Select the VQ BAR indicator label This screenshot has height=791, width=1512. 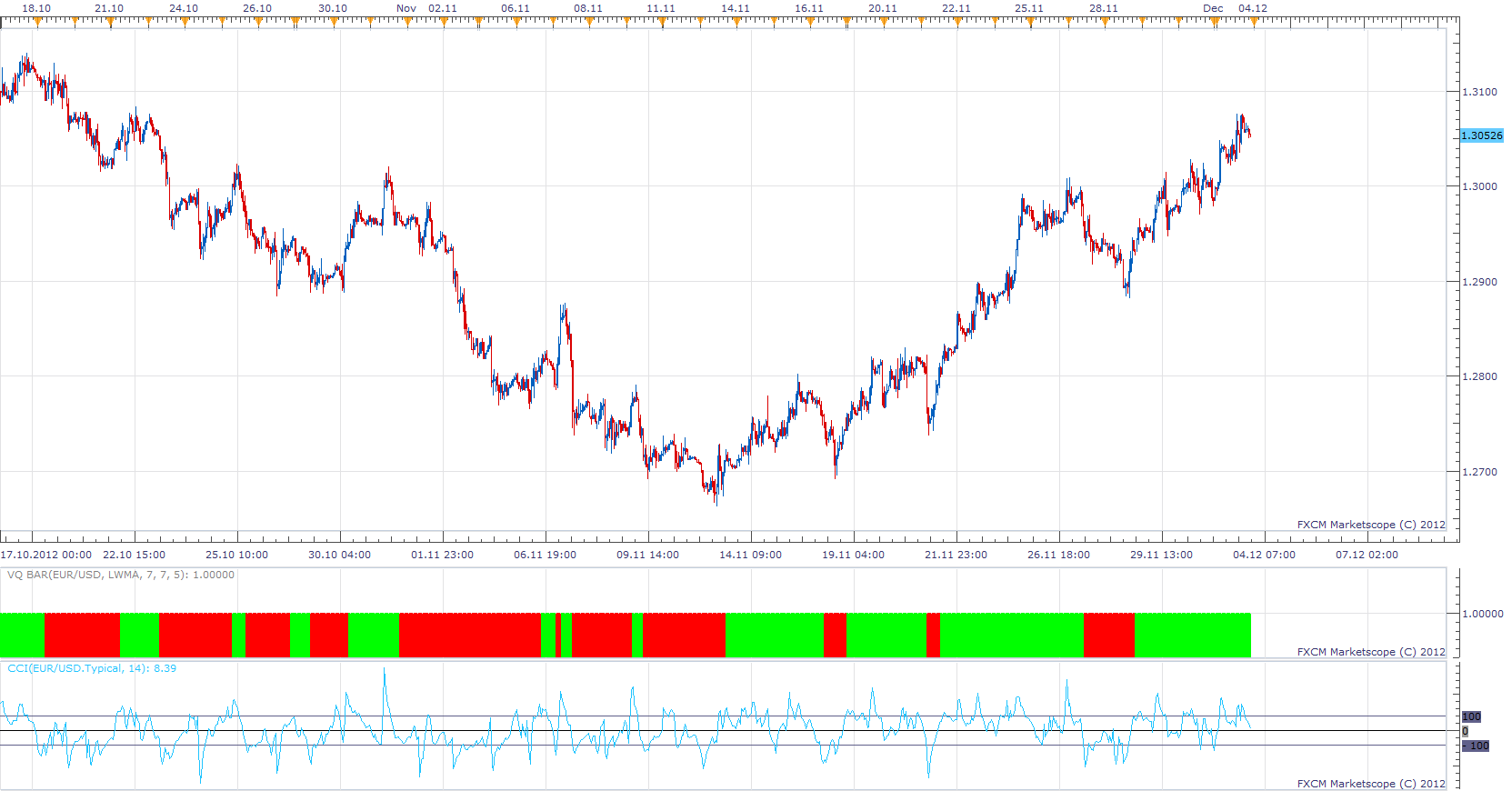pyautogui.click(x=121, y=575)
